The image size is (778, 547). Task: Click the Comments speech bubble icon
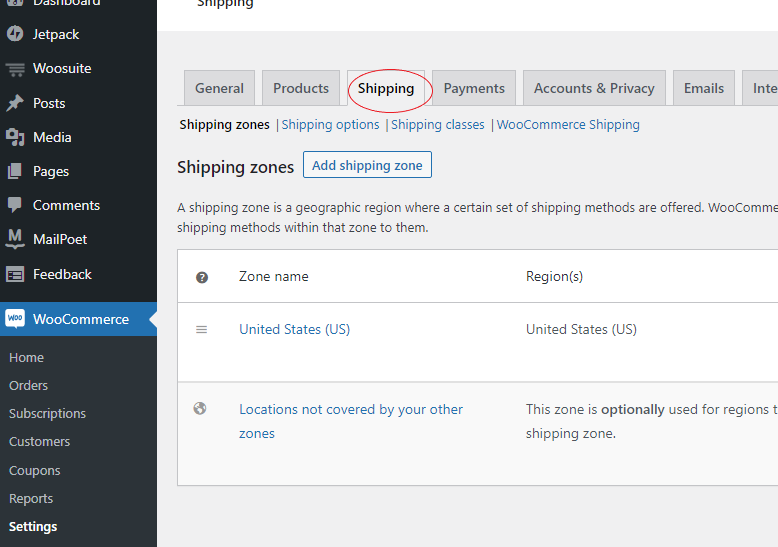15,205
